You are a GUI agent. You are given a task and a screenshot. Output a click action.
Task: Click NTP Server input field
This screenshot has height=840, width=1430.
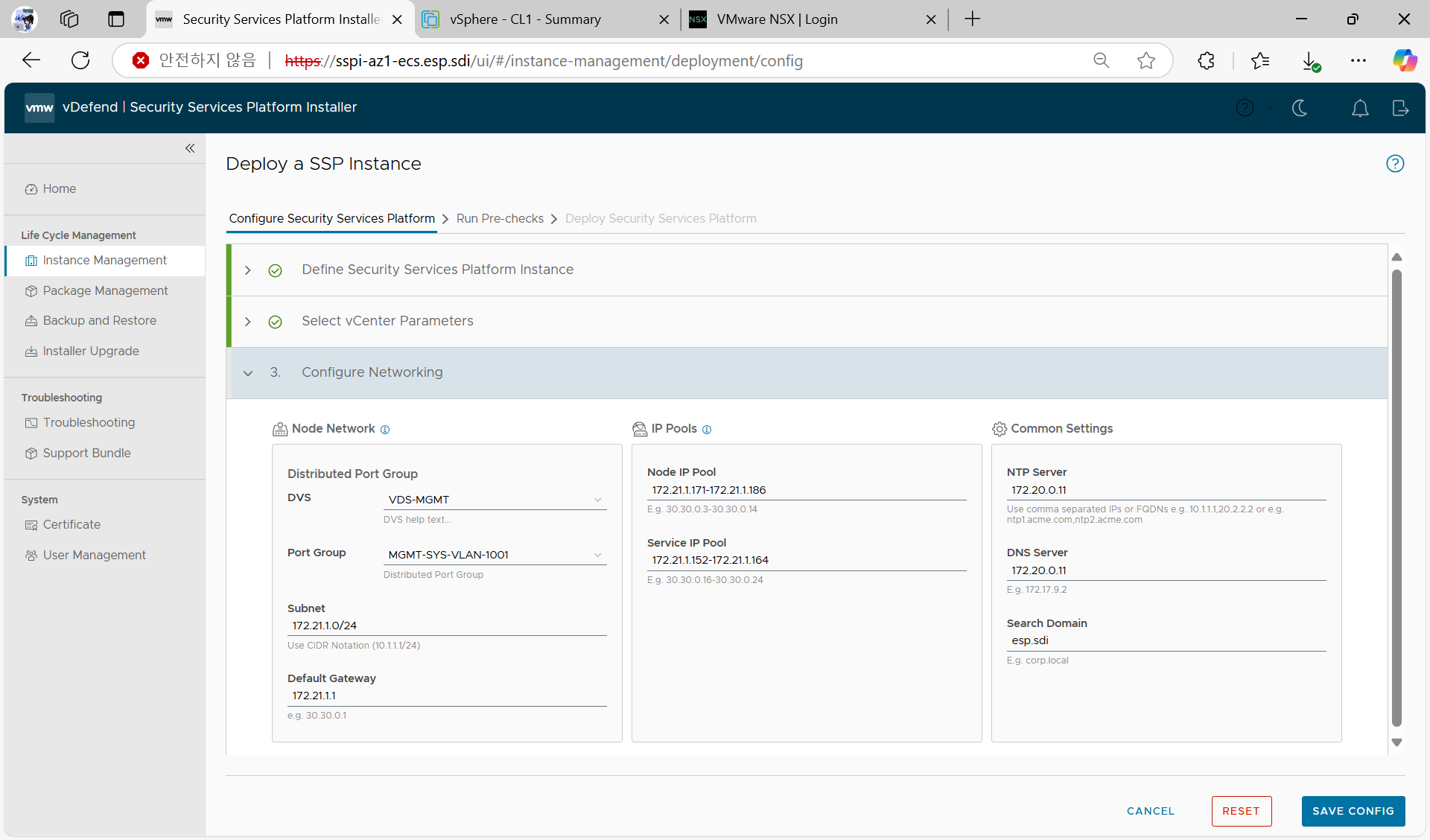[1166, 491]
